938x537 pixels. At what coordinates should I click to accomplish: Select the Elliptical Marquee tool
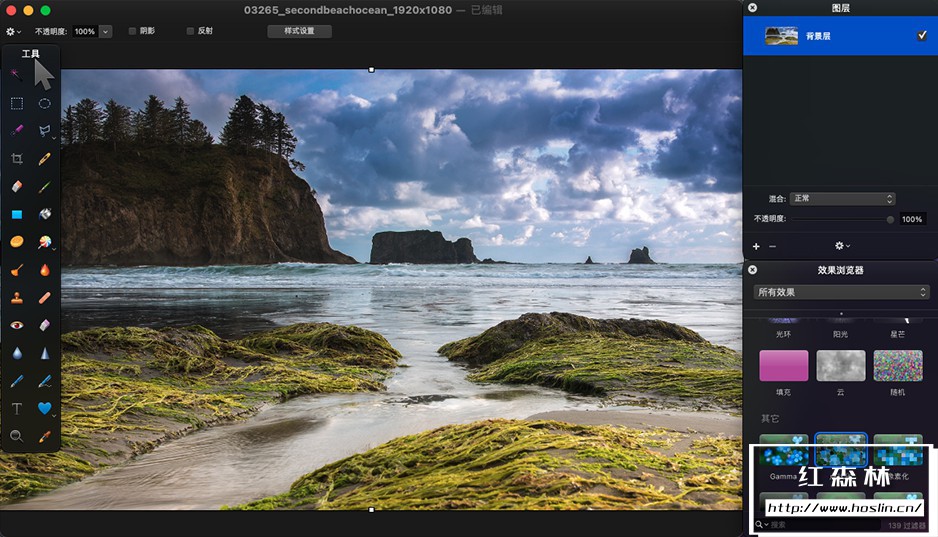(44, 103)
